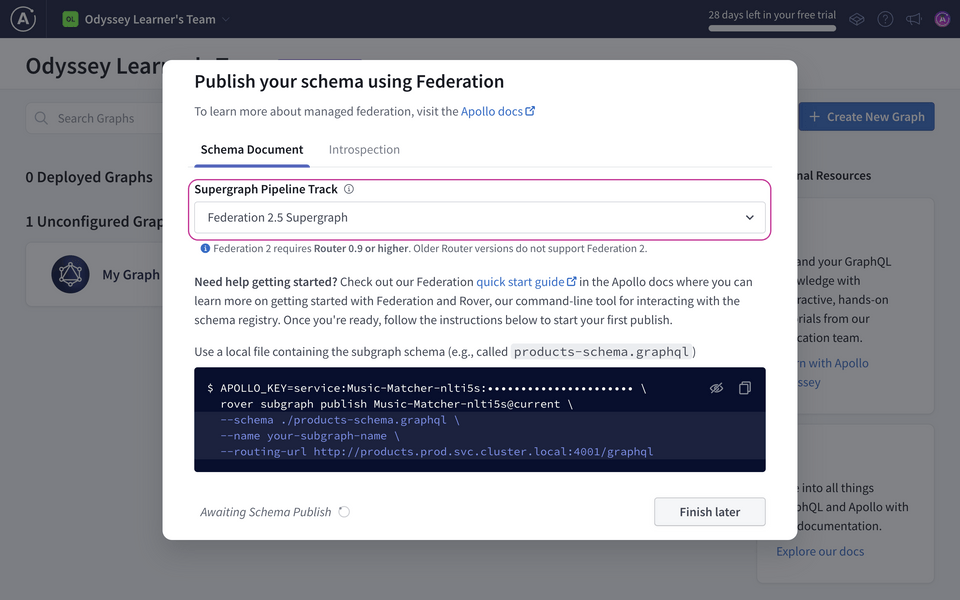The width and height of the screenshot is (960, 600).
Task: Click the '--name your-subgraph-name' code line
Action: pos(310,436)
